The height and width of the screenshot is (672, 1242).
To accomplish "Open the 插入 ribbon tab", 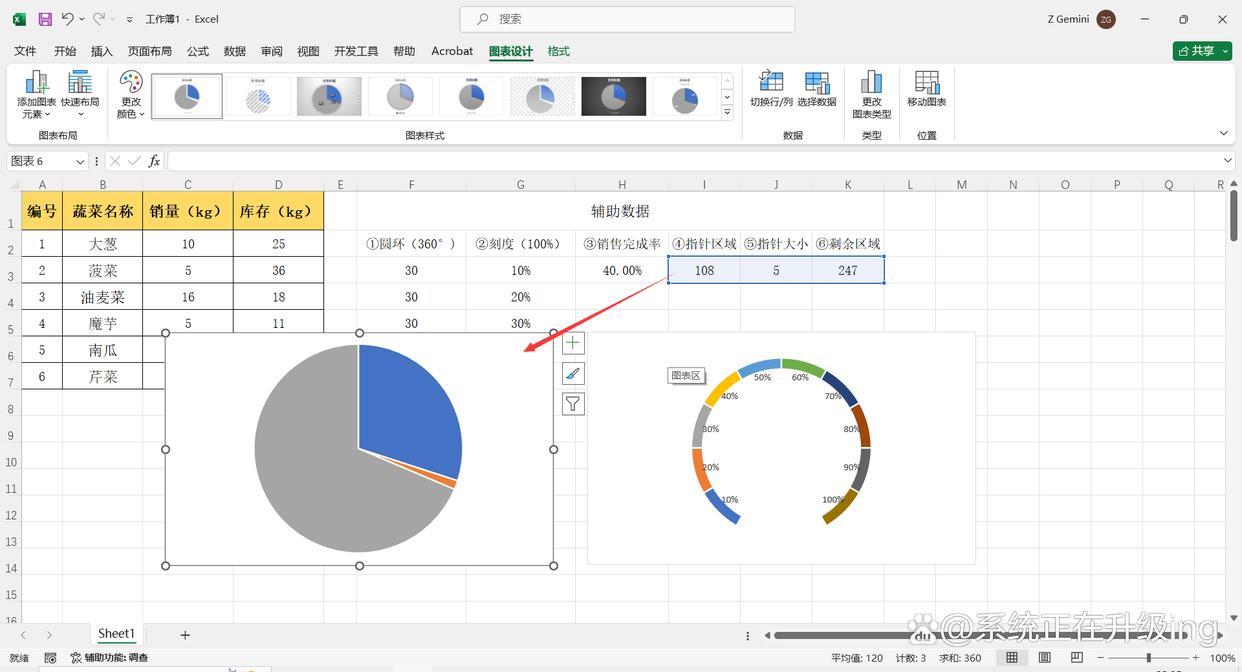I will 102,51.
